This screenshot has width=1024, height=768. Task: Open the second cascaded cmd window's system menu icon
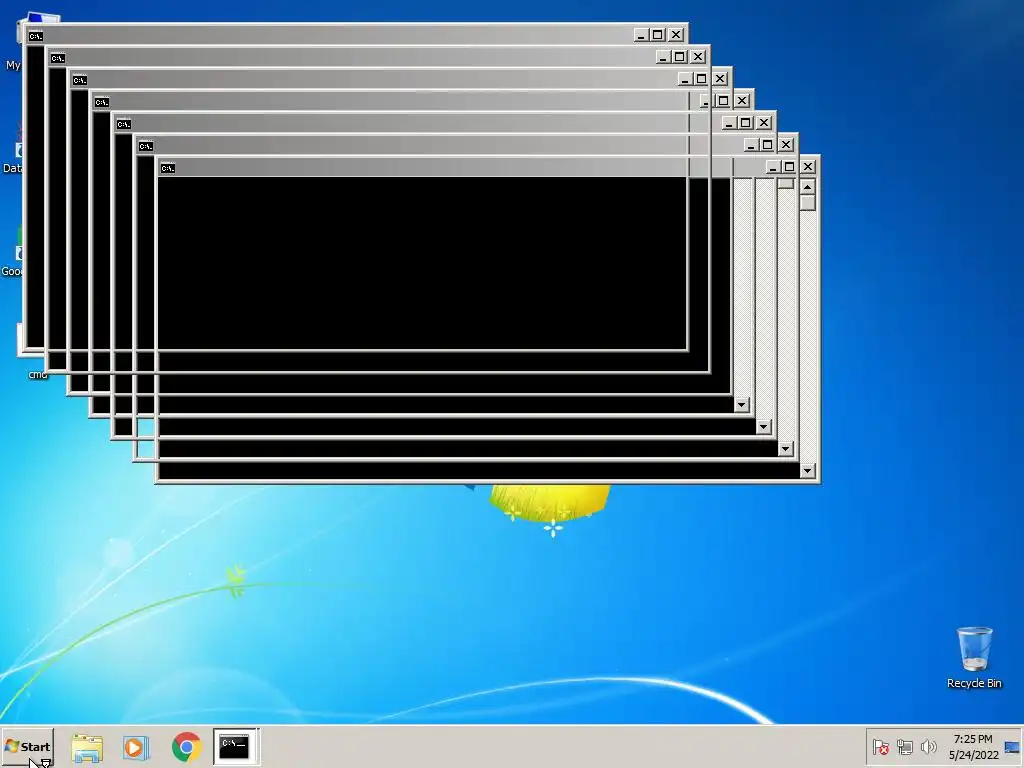coord(57,58)
